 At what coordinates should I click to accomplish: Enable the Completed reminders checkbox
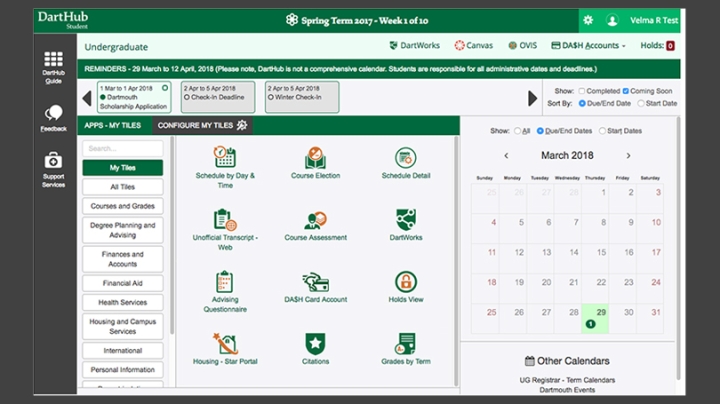(582, 91)
